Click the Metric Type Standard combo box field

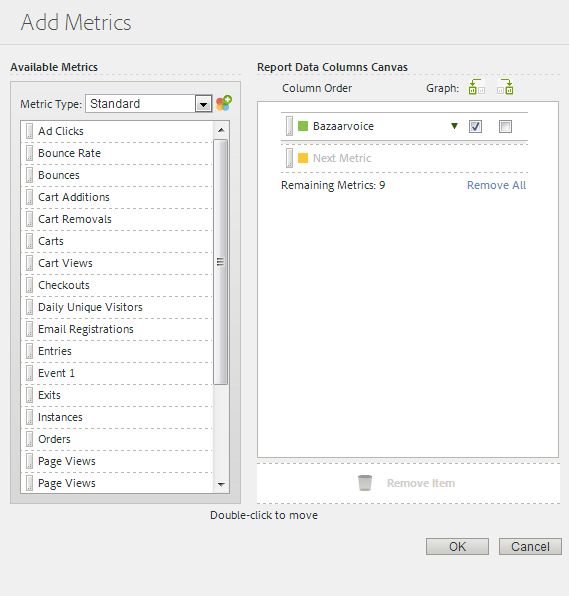[149, 104]
